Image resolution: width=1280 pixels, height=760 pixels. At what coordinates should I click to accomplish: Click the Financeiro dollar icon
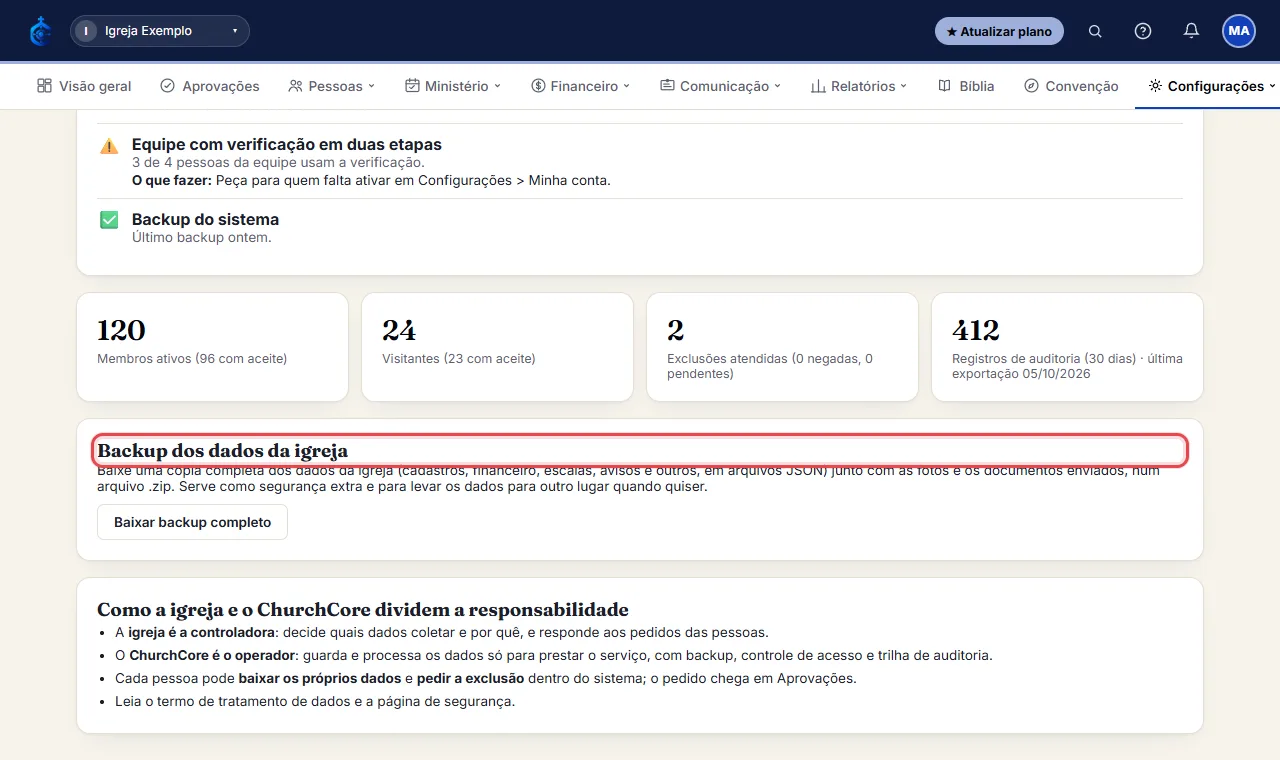point(538,86)
